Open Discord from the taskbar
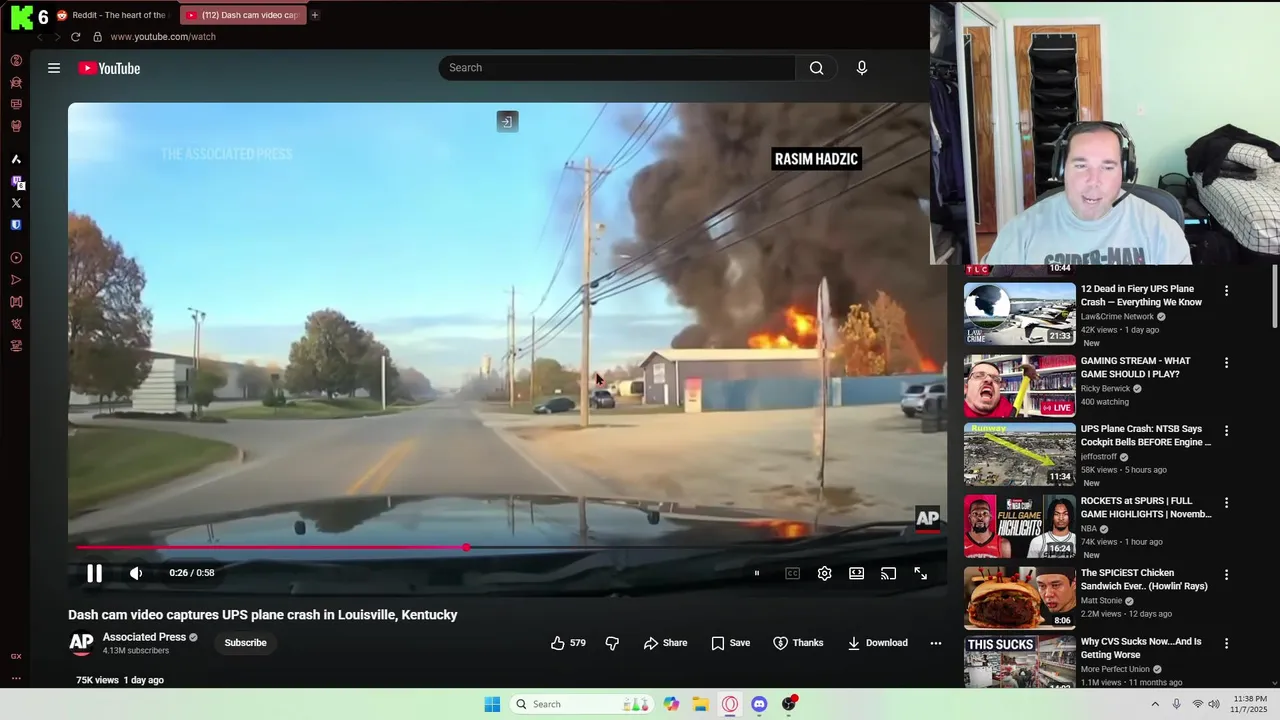Viewport: 1280px width, 720px height. point(759,704)
